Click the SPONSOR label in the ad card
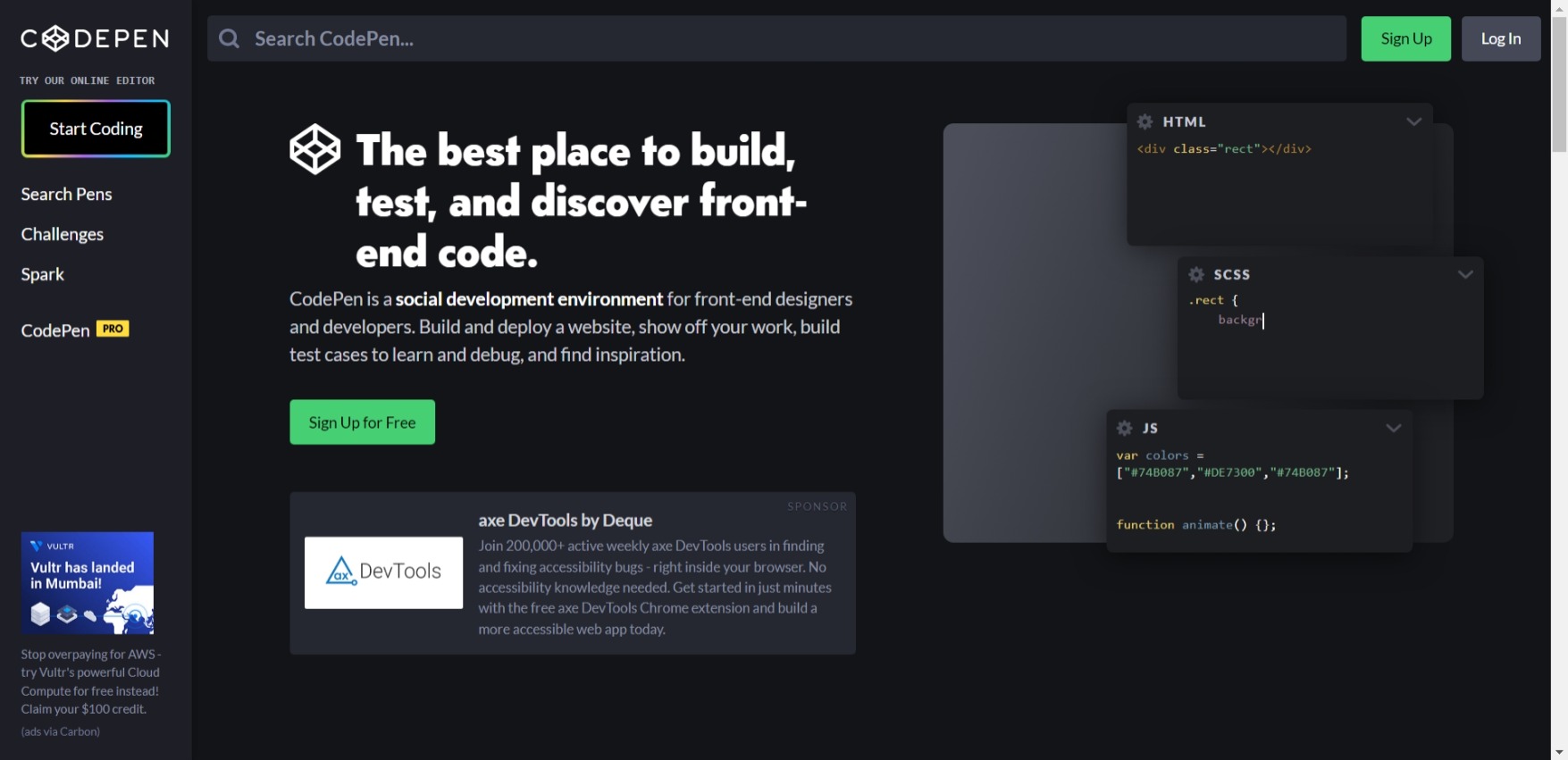Image resolution: width=1568 pixels, height=760 pixels. click(818, 506)
